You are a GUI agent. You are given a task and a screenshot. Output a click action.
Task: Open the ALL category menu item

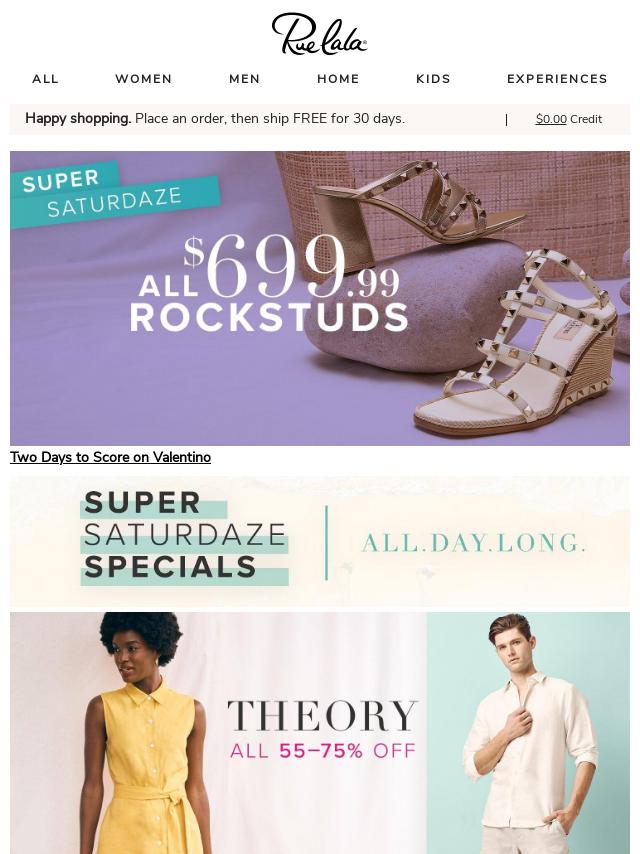(x=45, y=79)
